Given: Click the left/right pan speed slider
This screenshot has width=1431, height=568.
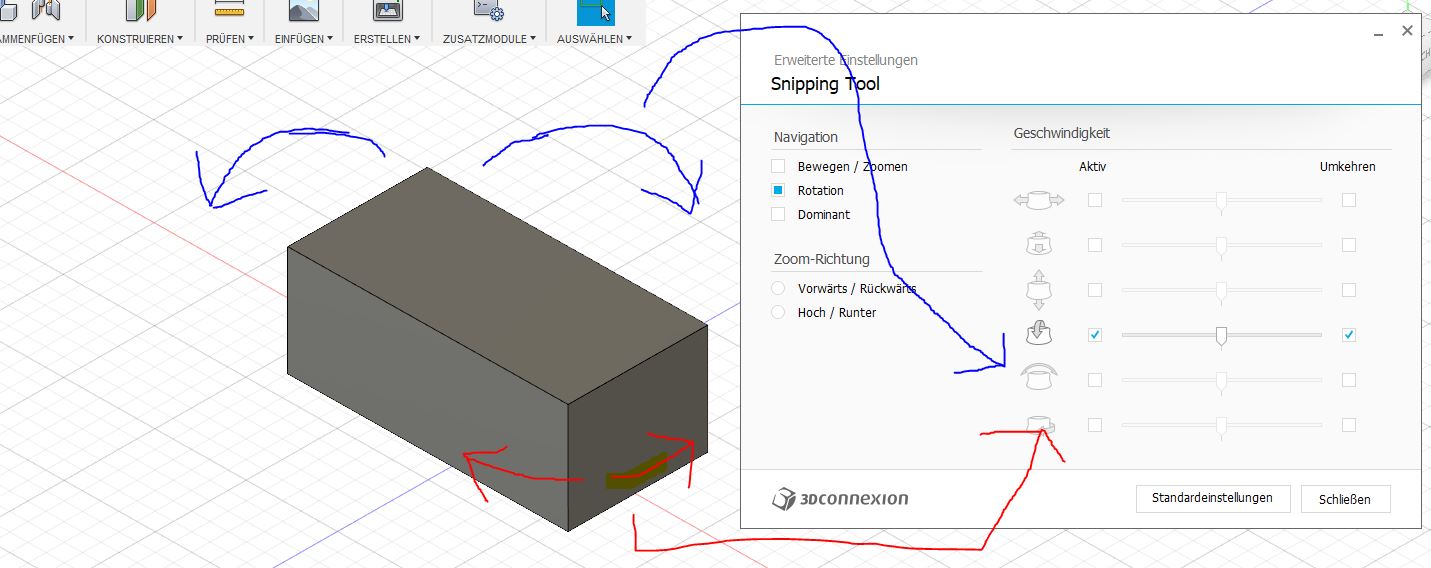Looking at the screenshot, I should point(1221,201).
